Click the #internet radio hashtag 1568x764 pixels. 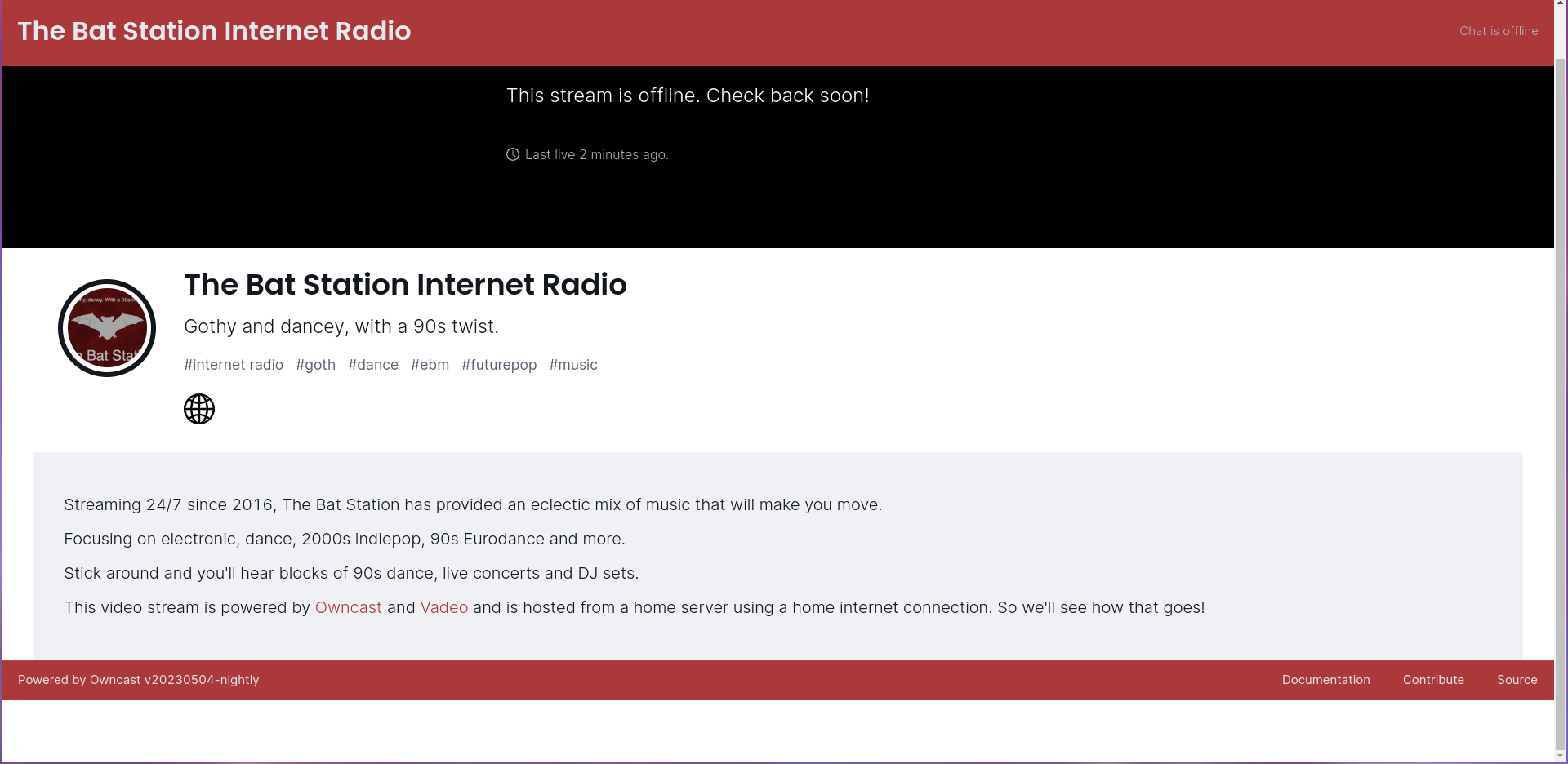click(x=233, y=365)
